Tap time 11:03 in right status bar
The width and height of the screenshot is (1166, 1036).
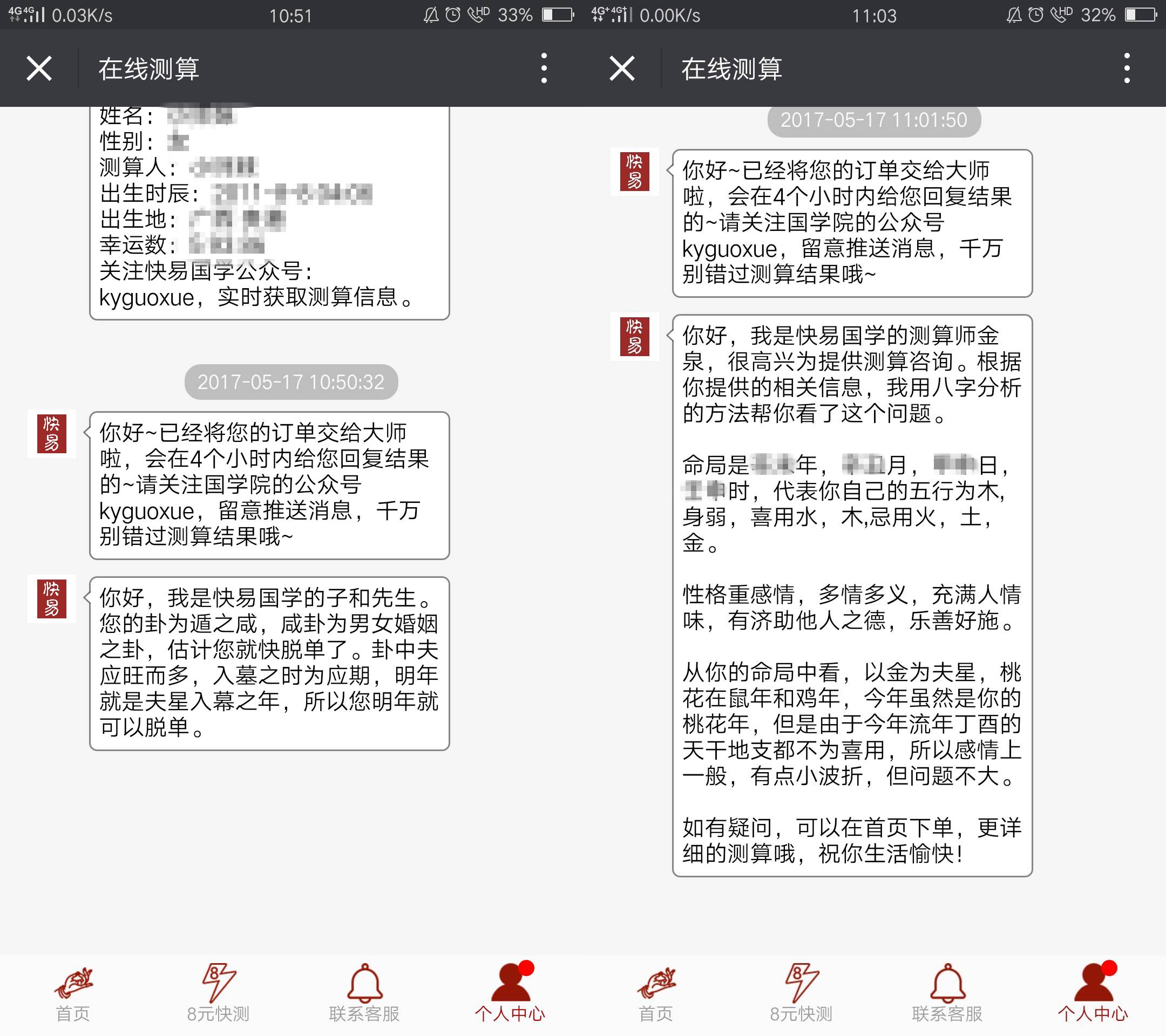[875, 16]
